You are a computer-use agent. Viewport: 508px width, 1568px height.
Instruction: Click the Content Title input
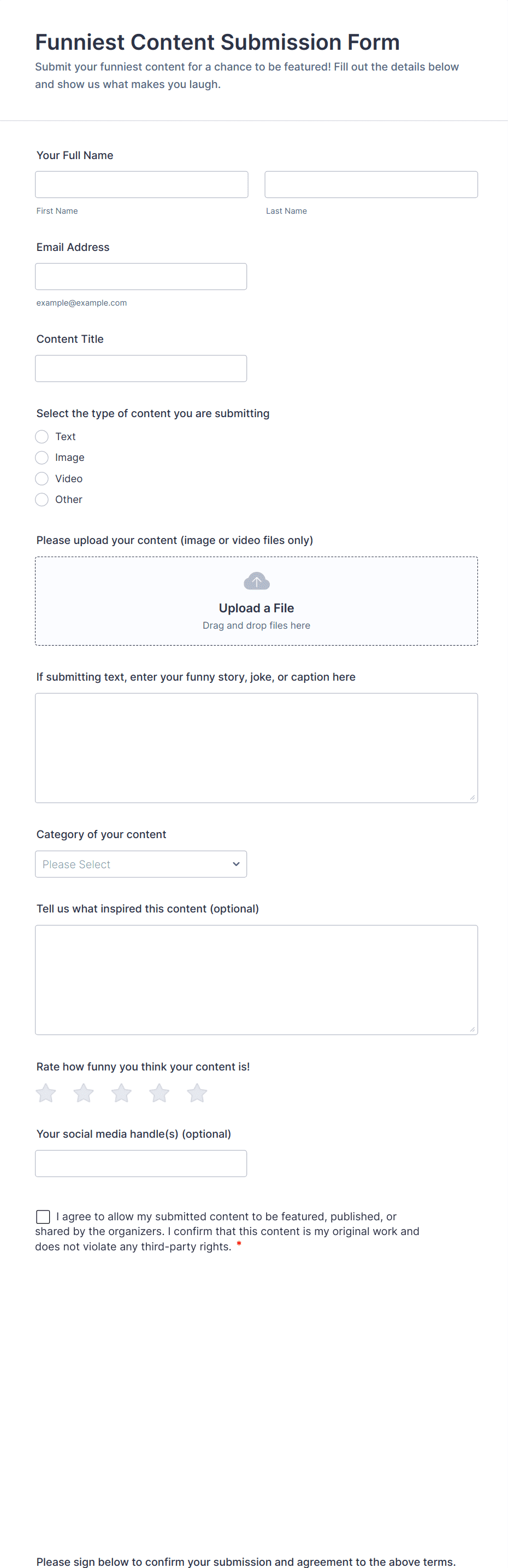click(141, 368)
